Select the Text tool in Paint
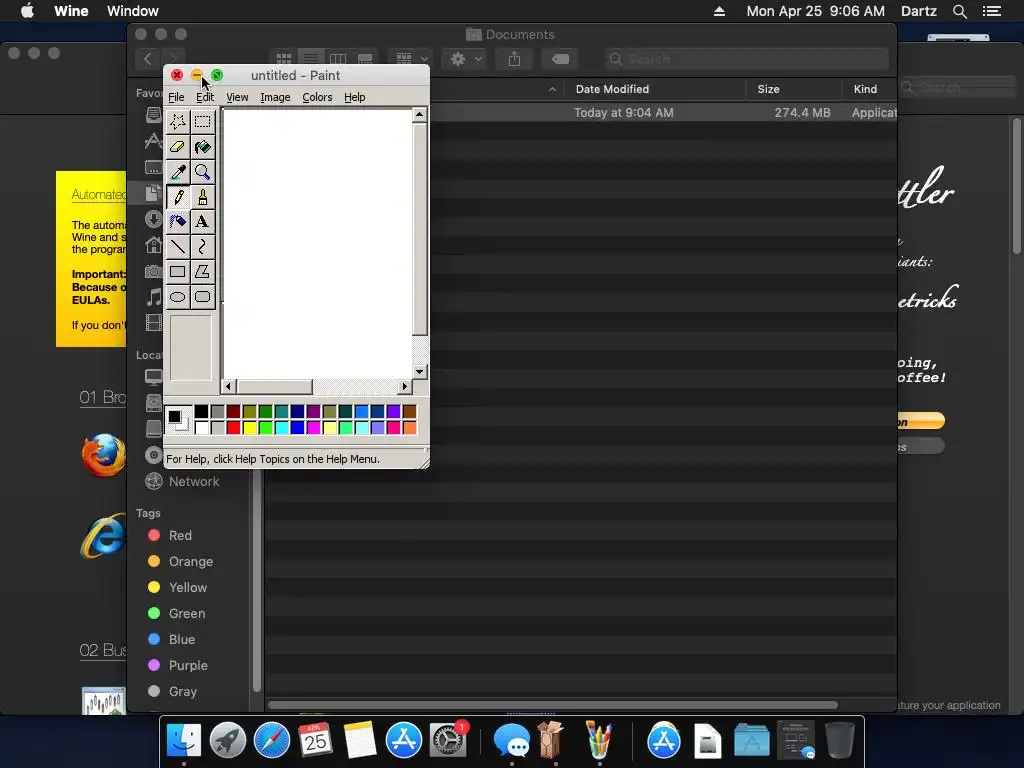 (202, 221)
